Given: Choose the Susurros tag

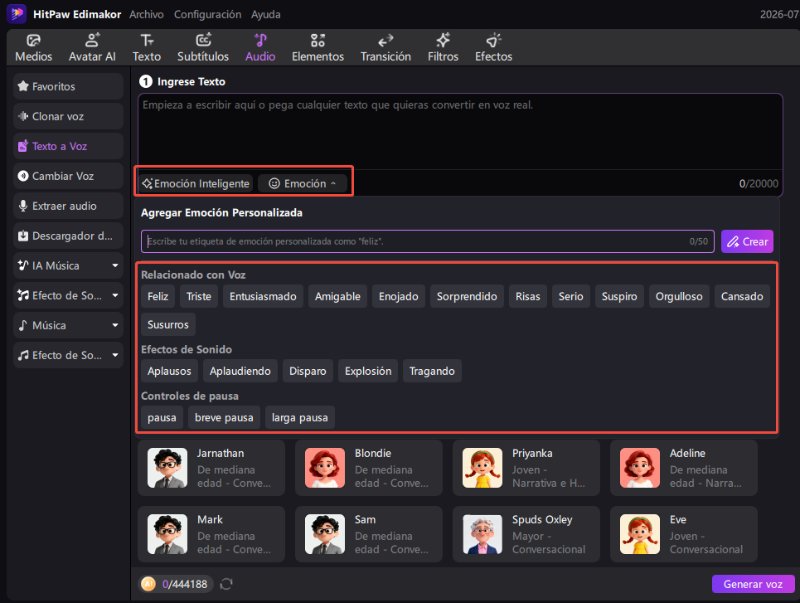Looking at the screenshot, I should [x=168, y=324].
